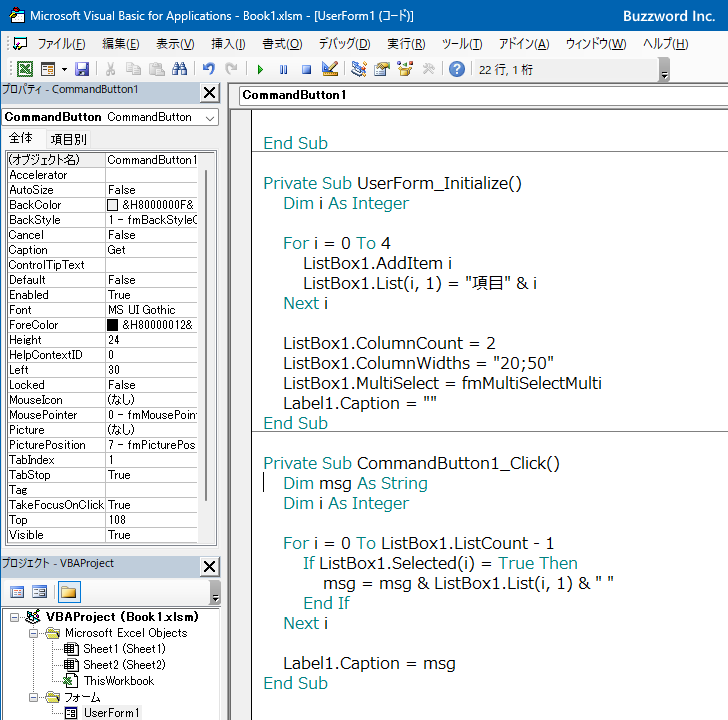
Task: Click the Insert UserForm toolbar icon
Action: coord(48,70)
